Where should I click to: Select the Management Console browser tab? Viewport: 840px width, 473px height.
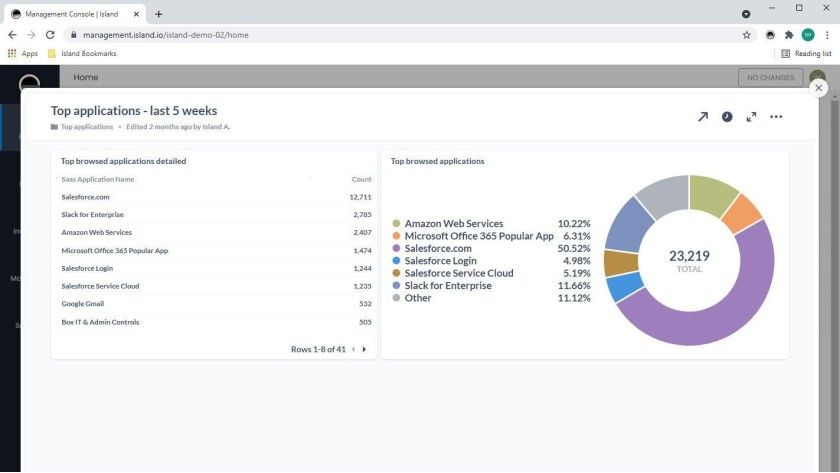point(74,14)
